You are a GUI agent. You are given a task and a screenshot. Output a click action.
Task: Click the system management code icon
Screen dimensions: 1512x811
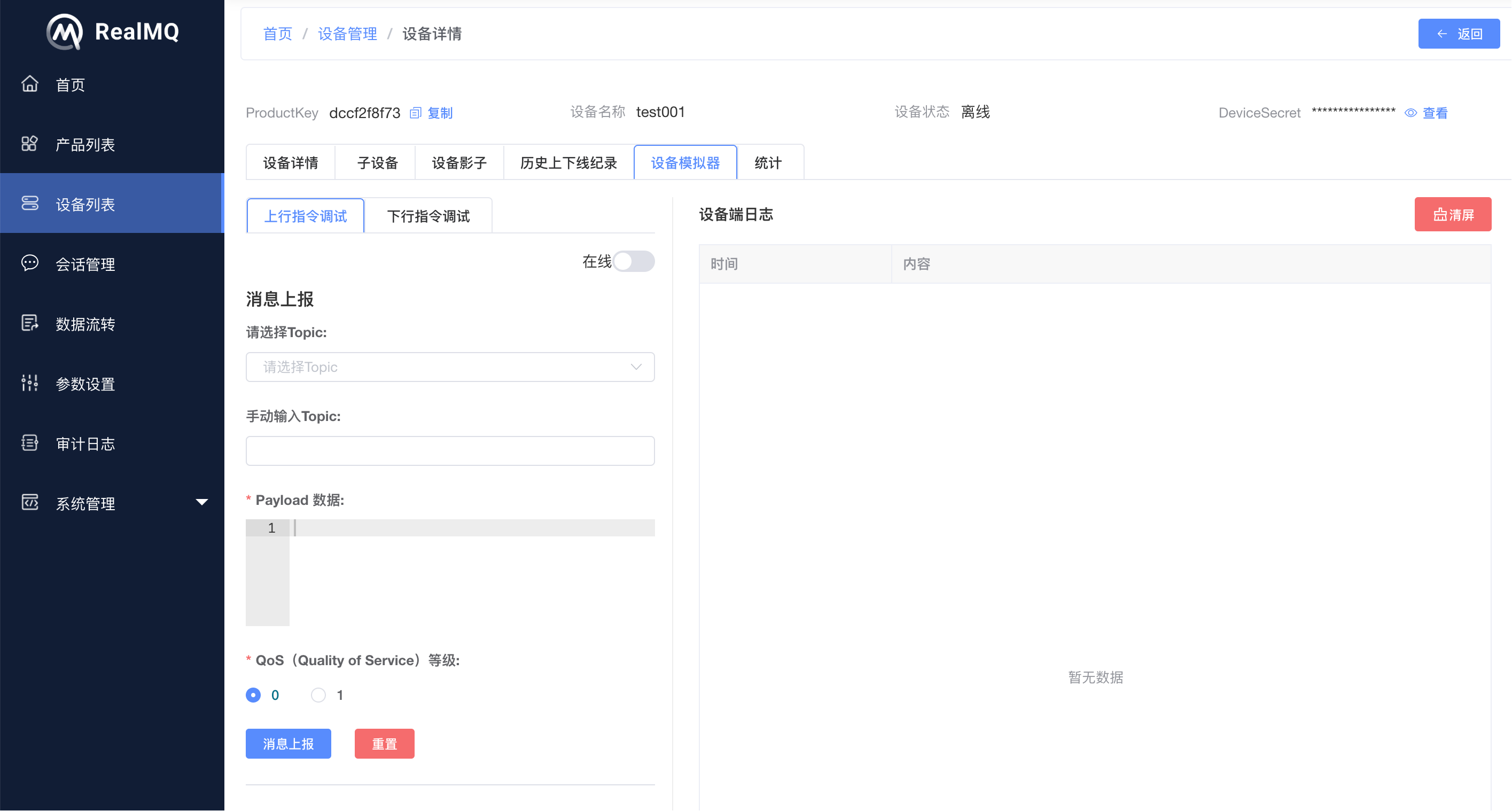pyautogui.click(x=30, y=502)
